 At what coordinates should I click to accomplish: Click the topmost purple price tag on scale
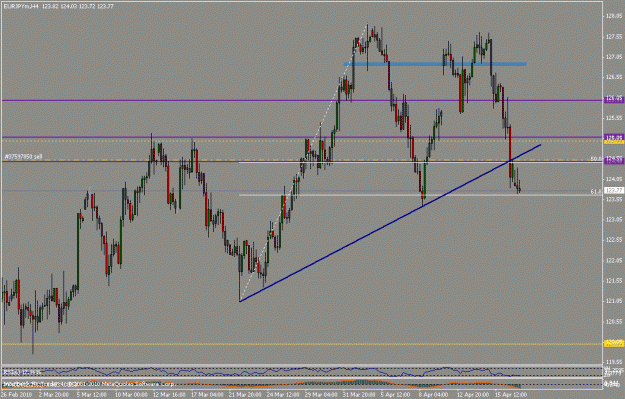pos(614,100)
